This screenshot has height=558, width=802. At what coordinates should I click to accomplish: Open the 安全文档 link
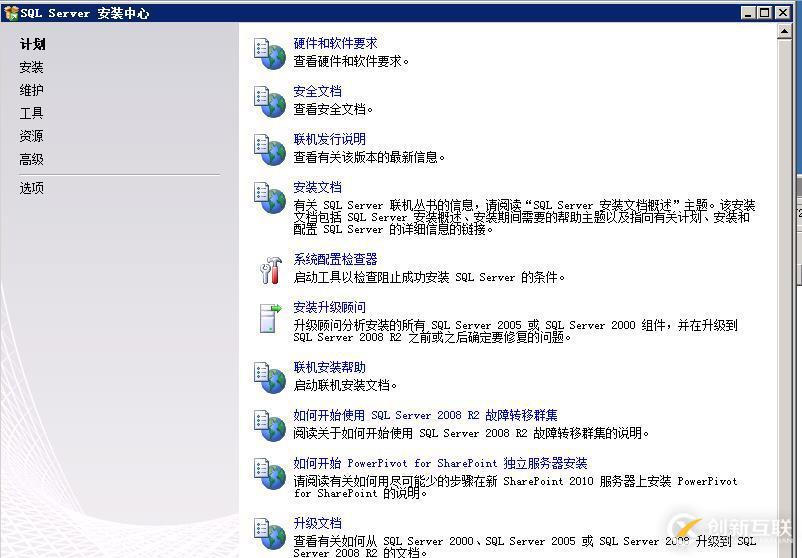tap(317, 92)
